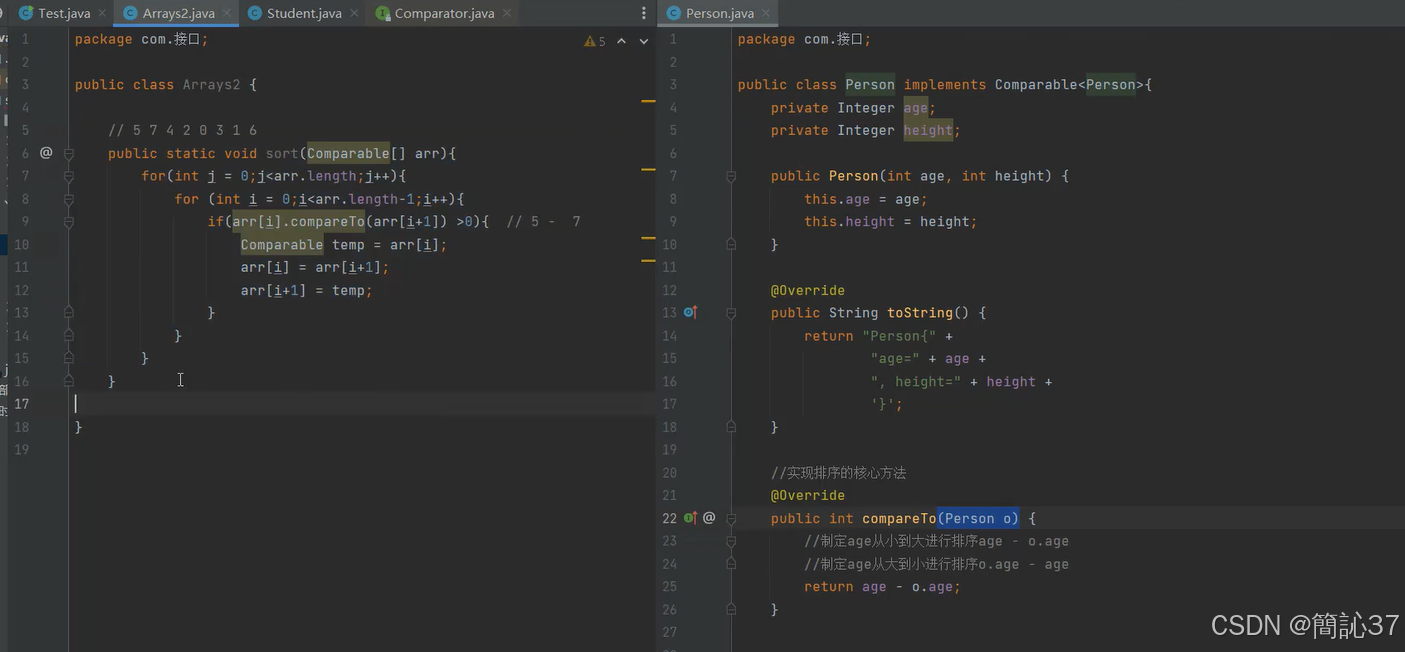Collapse the toString method fold marker
Screen dimensions: 1405x652
click(x=731, y=313)
